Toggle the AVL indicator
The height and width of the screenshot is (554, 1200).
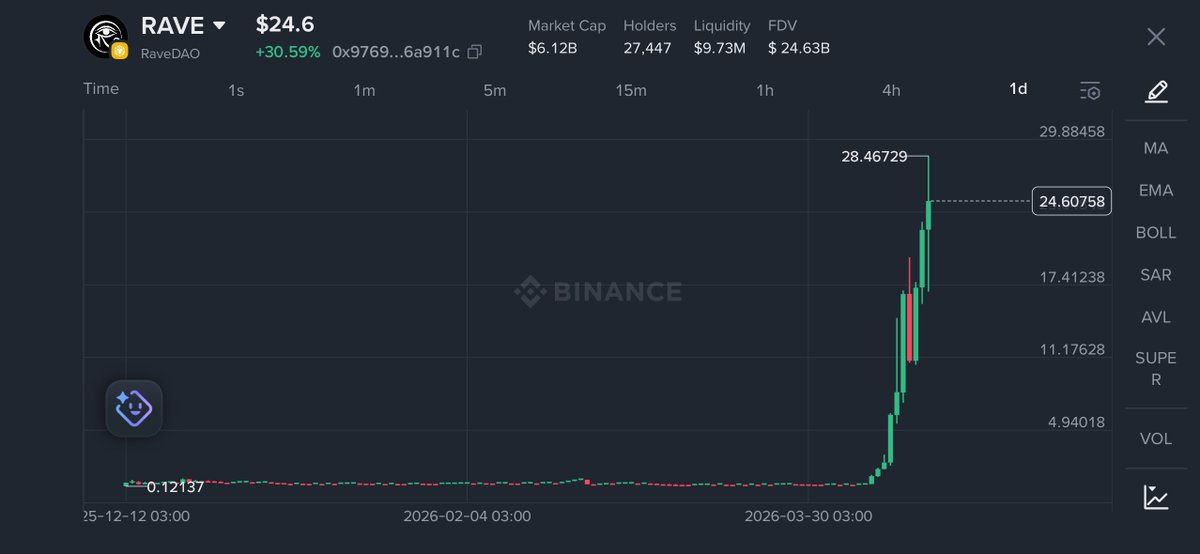coord(1156,317)
